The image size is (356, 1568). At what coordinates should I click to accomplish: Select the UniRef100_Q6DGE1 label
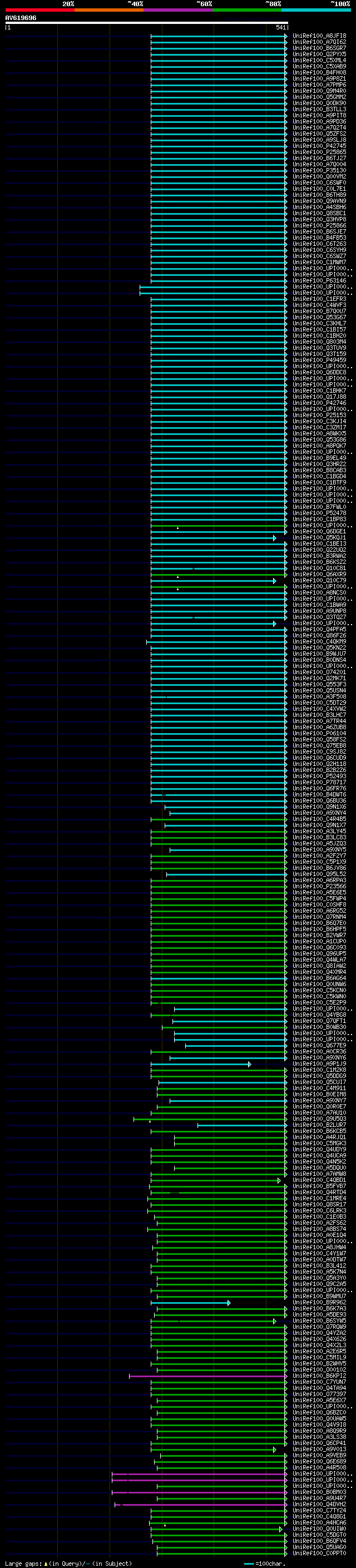point(319,531)
